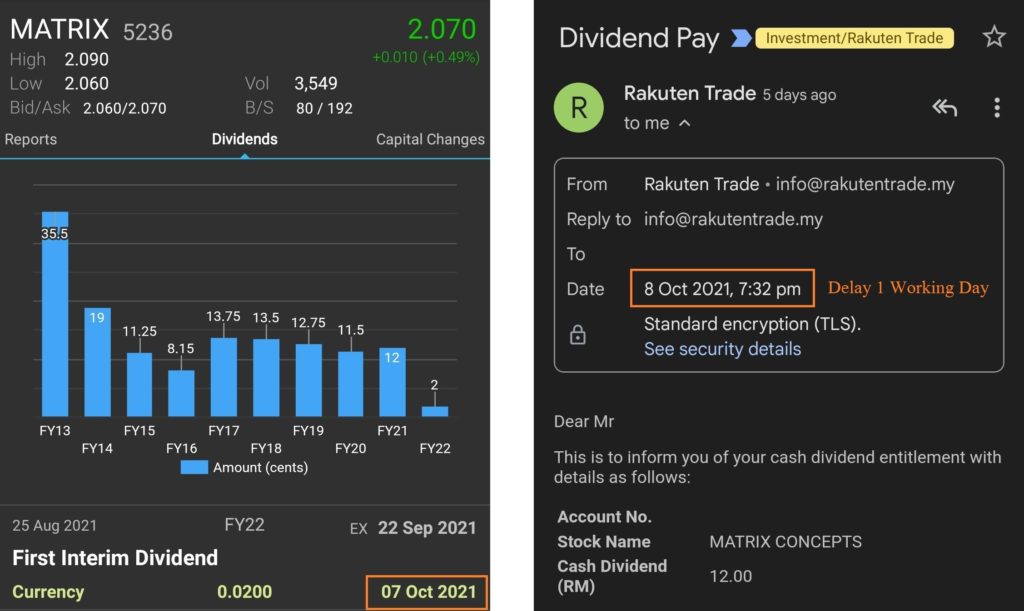Click the Low value 2.060
Viewport: 1024px width, 611px height.
point(86,84)
